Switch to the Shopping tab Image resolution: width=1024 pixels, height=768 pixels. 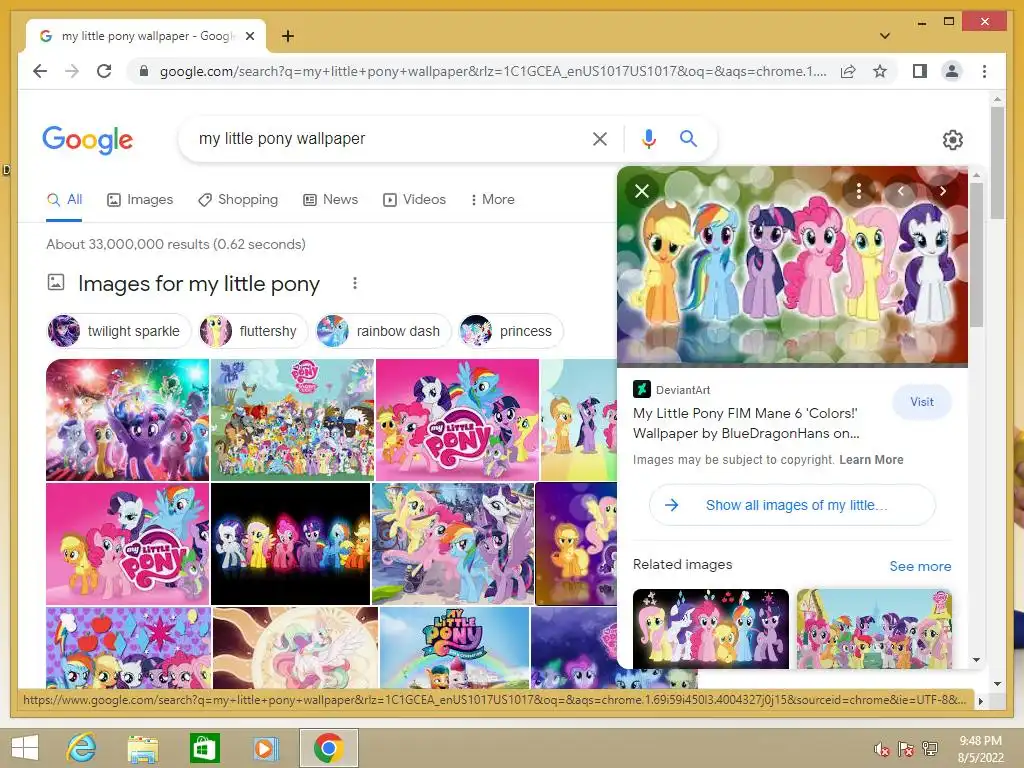[x=238, y=200]
